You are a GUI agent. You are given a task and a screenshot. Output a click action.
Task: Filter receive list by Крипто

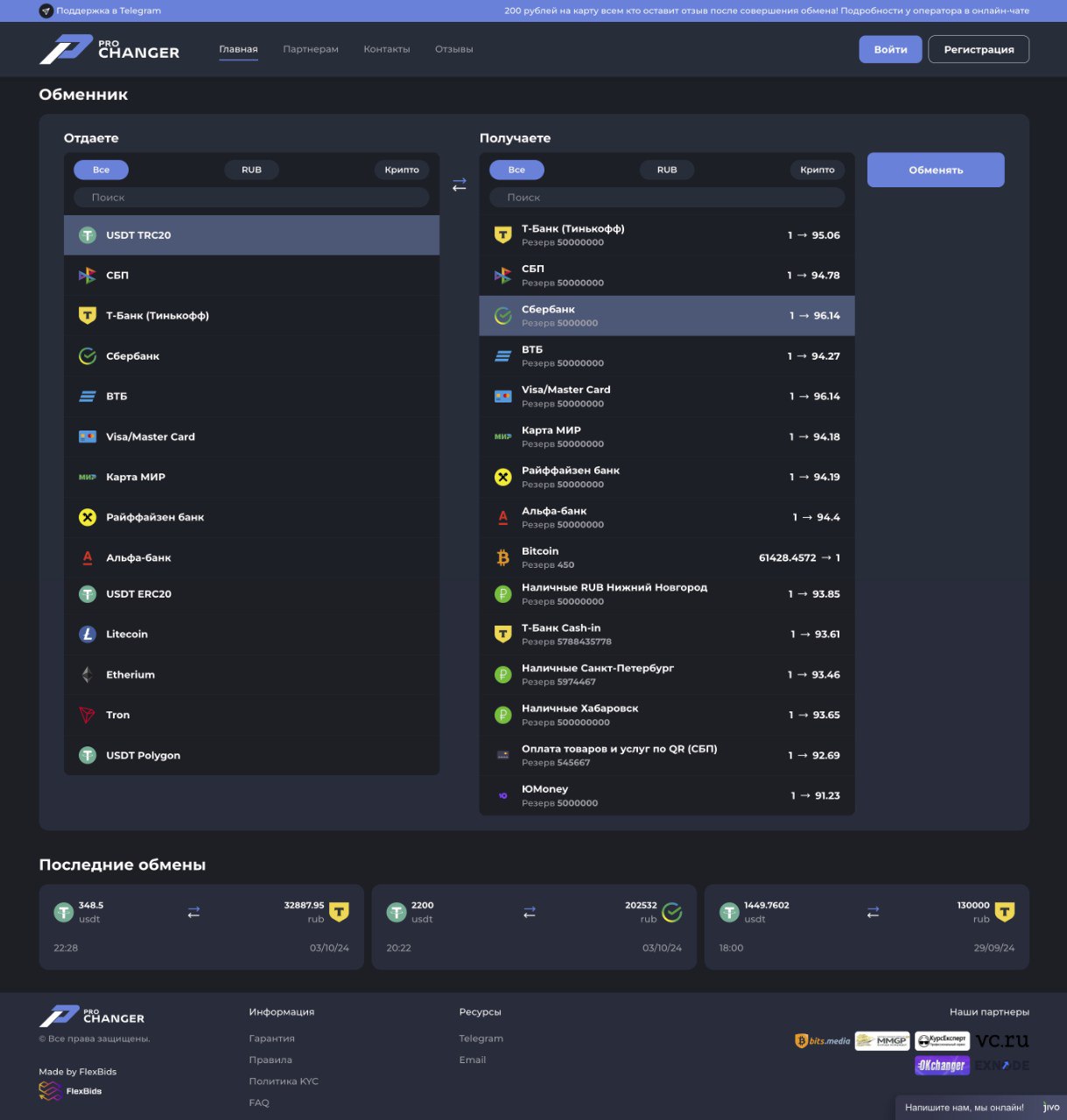click(817, 170)
